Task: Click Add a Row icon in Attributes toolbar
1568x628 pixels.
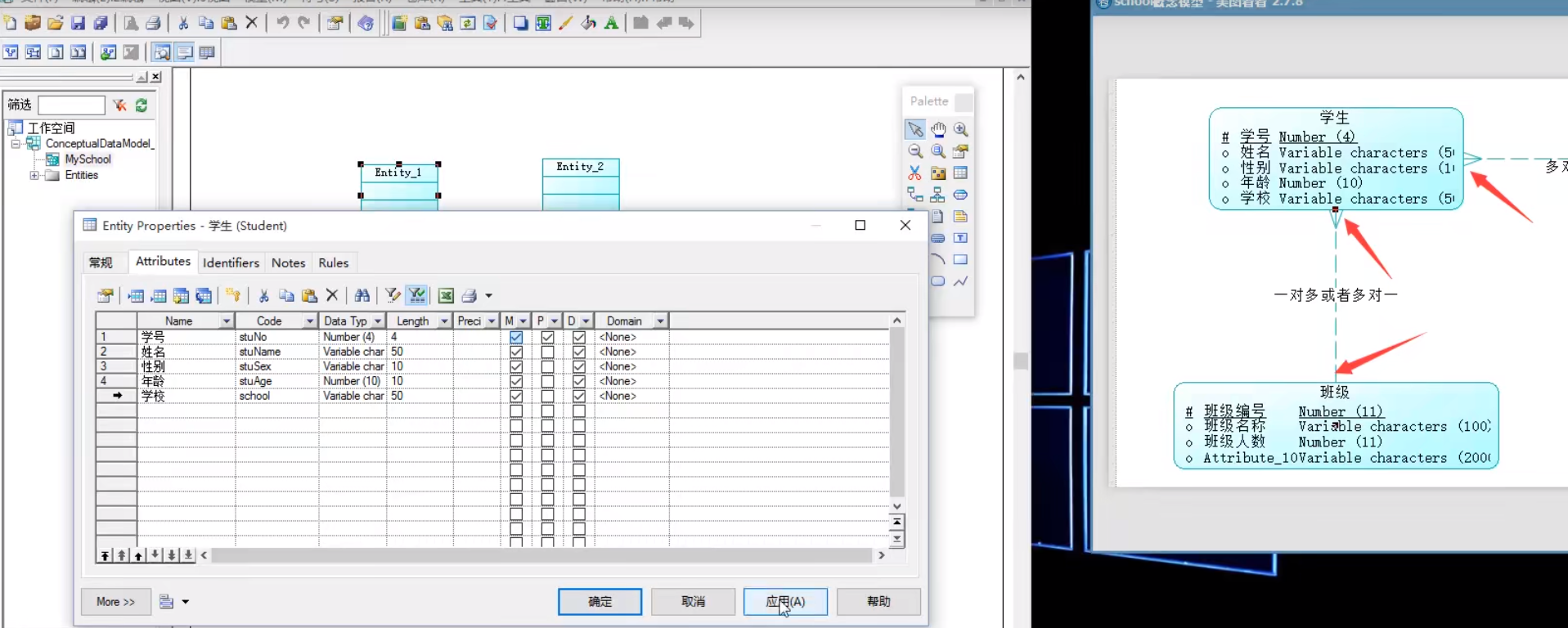Action: (159, 295)
